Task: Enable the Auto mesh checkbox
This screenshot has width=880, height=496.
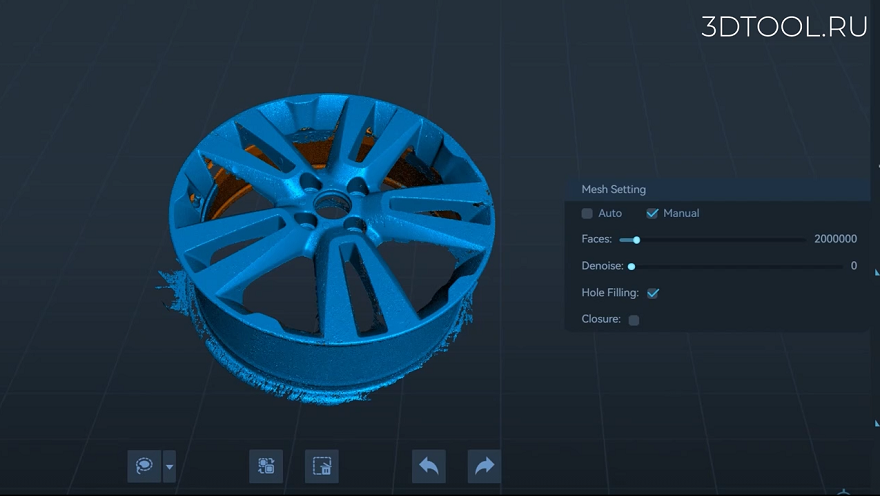Action: coord(587,213)
